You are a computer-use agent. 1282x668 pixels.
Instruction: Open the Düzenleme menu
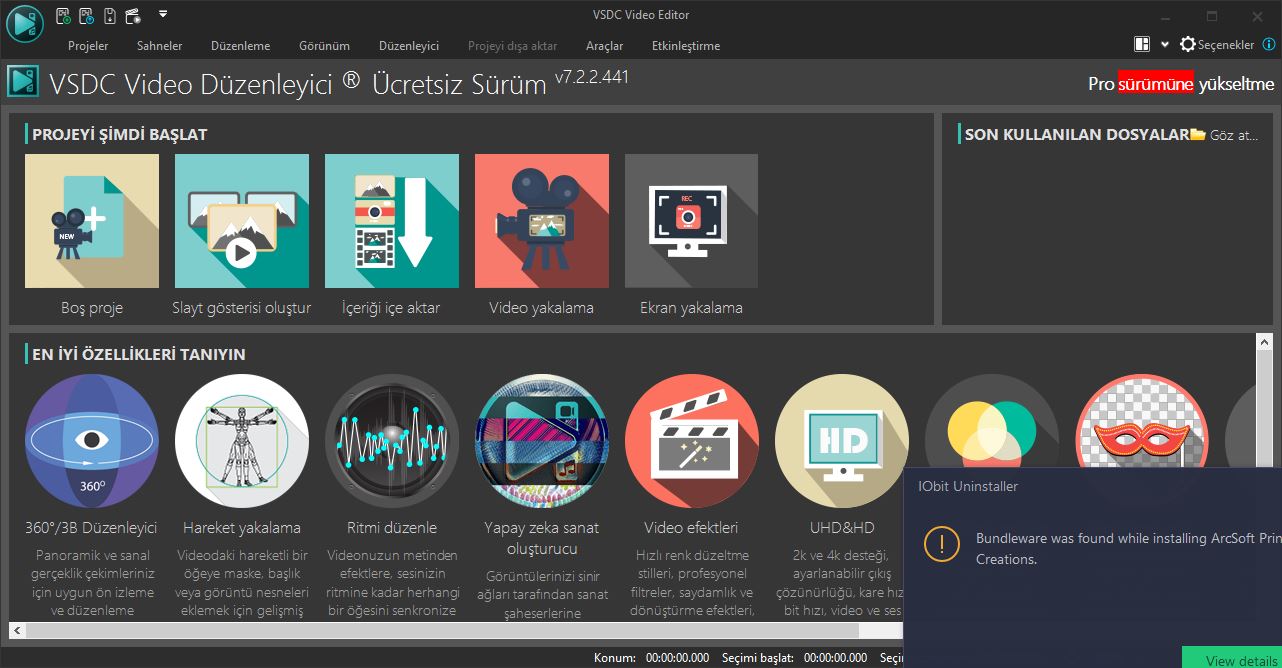click(241, 46)
